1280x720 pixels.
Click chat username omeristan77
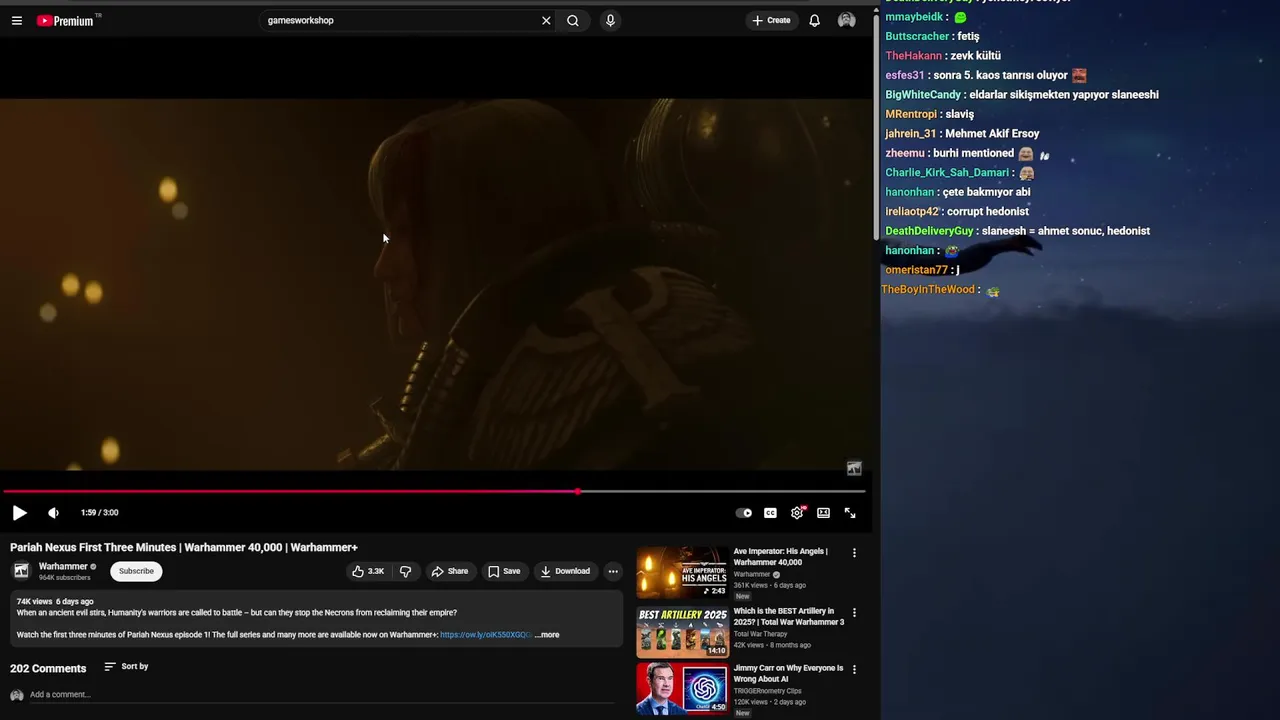pos(916,270)
